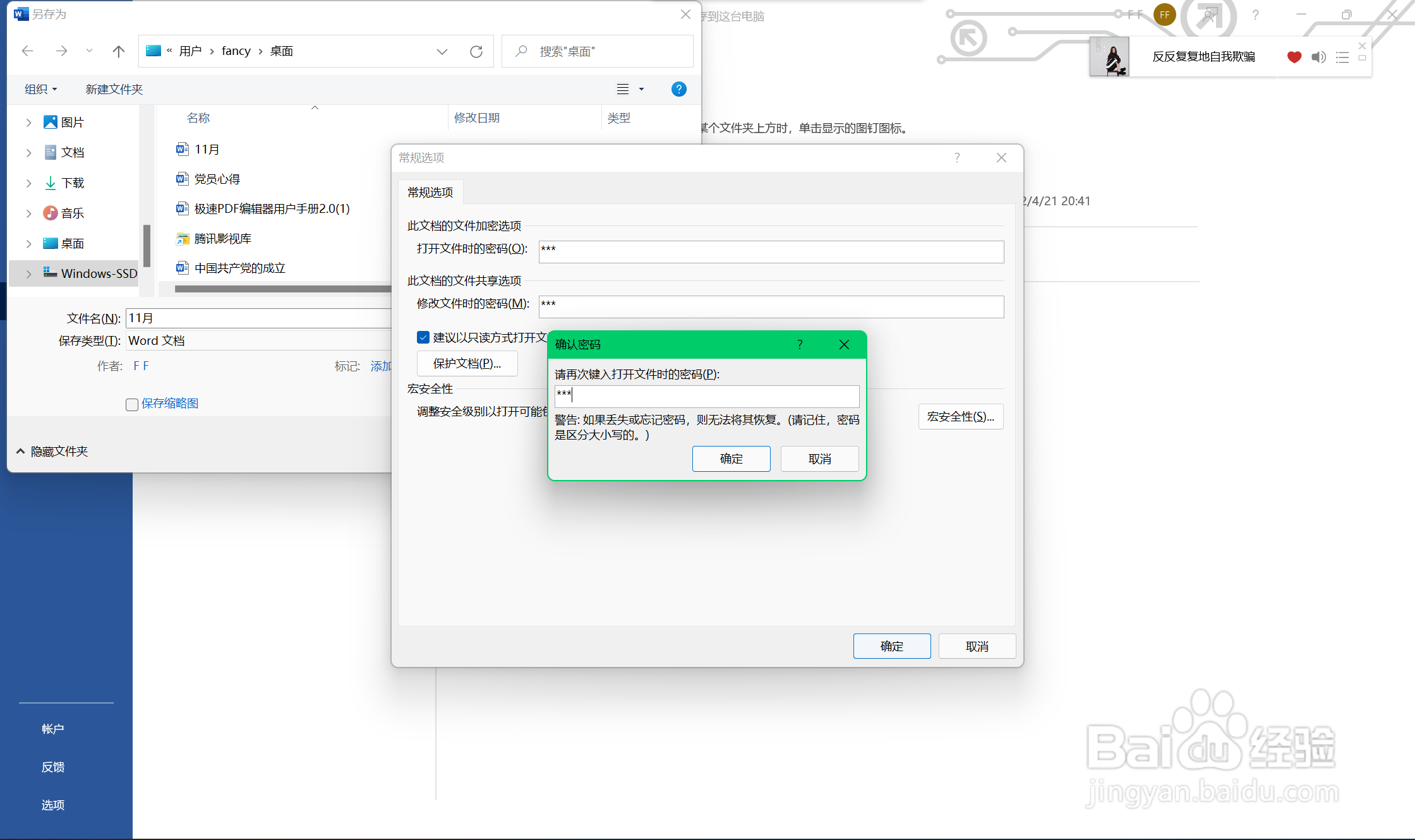The height and width of the screenshot is (840, 1415).
Task: Go forward in Save As dialog
Action: point(61,51)
